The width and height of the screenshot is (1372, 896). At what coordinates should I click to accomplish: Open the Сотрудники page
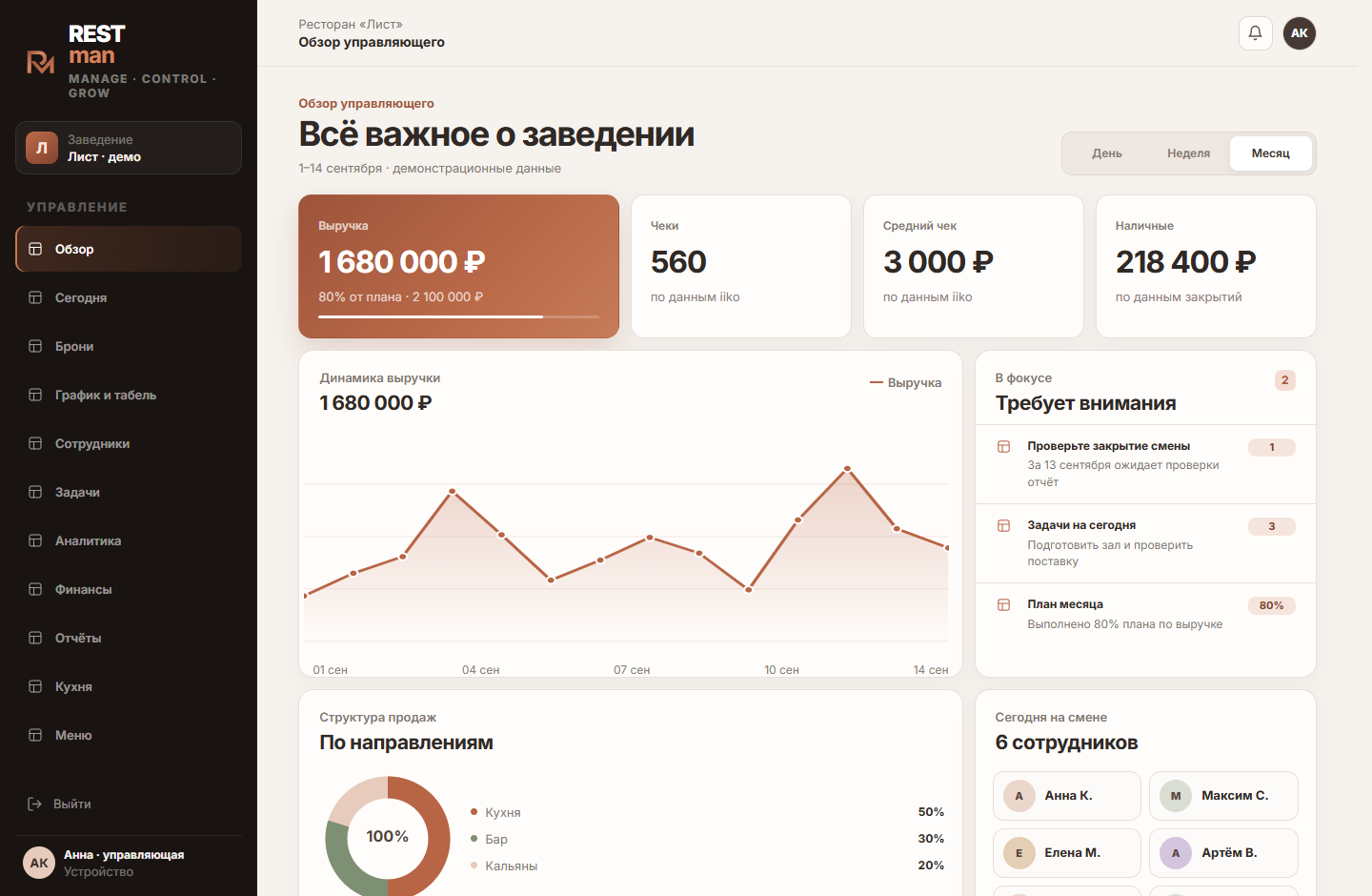[x=129, y=443]
